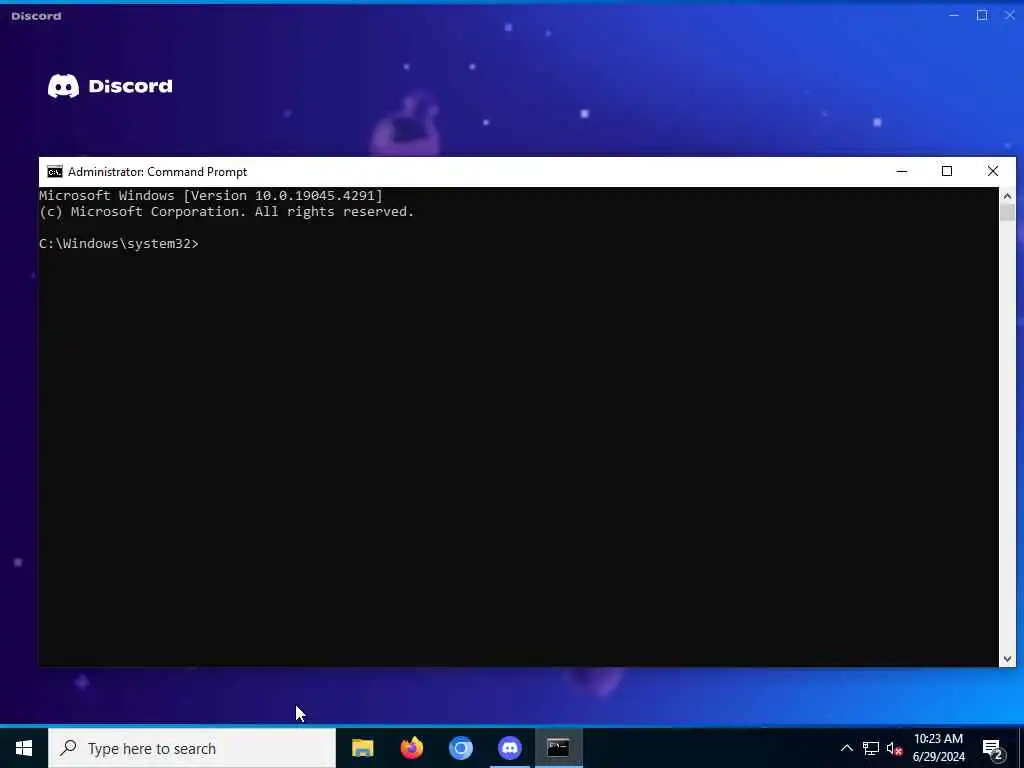Image resolution: width=1024 pixels, height=768 pixels.
Task: Open the Windows Start menu
Action: pos(24,748)
